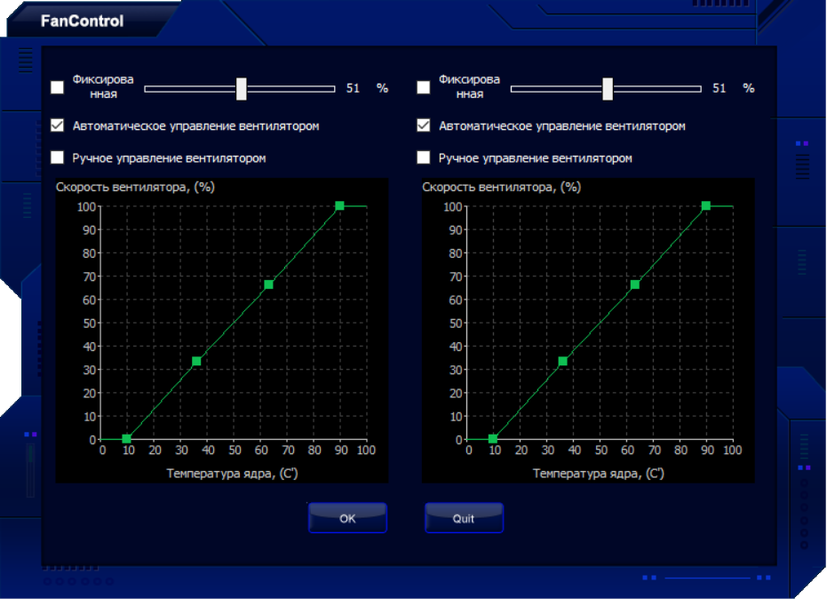Select right graph curve point at 10°C
Image resolution: width=827 pixels, height=600 pixels.
click(x=493, y=439)
